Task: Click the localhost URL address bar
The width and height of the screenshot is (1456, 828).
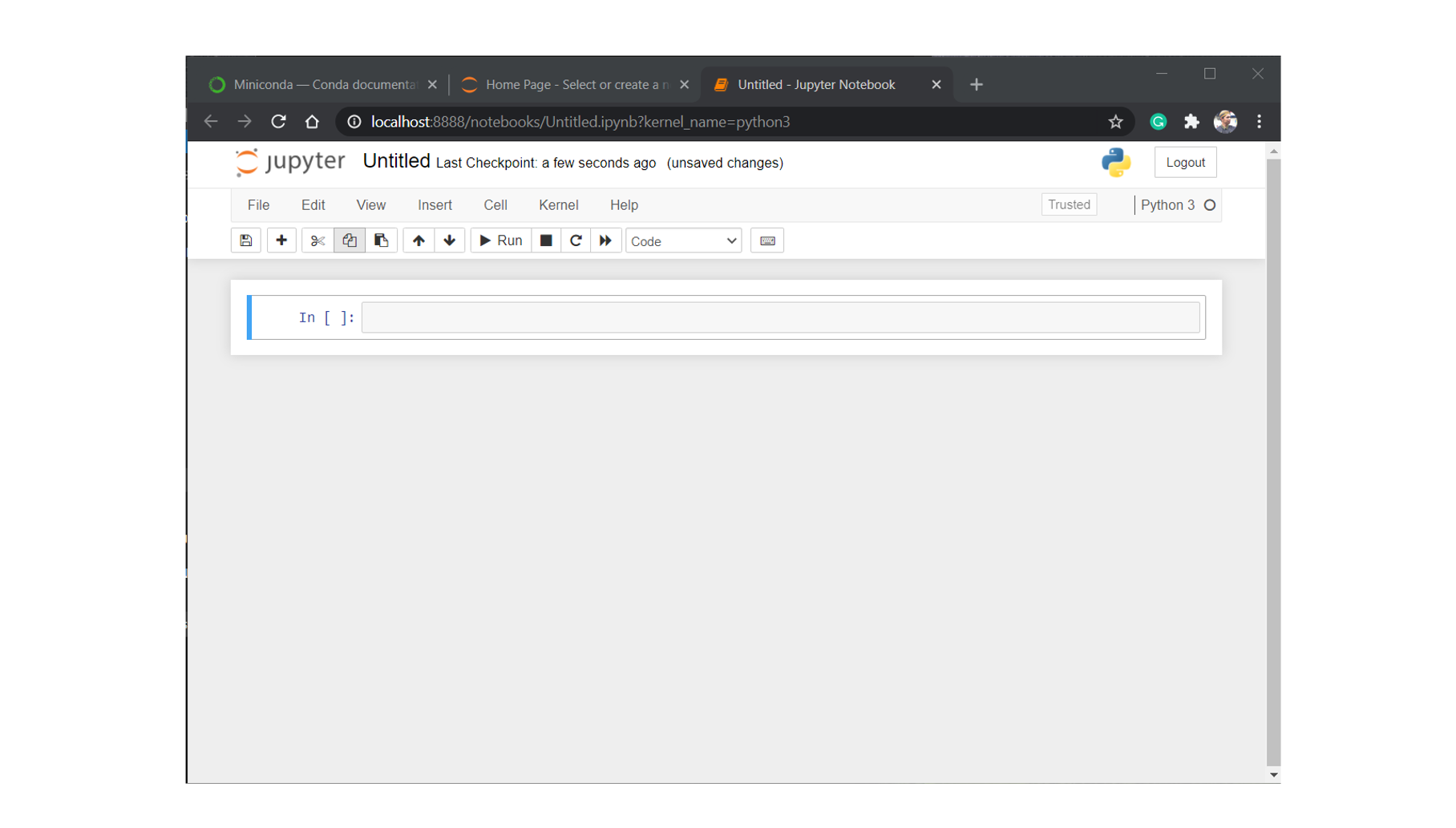Action: tap(580, 122)
